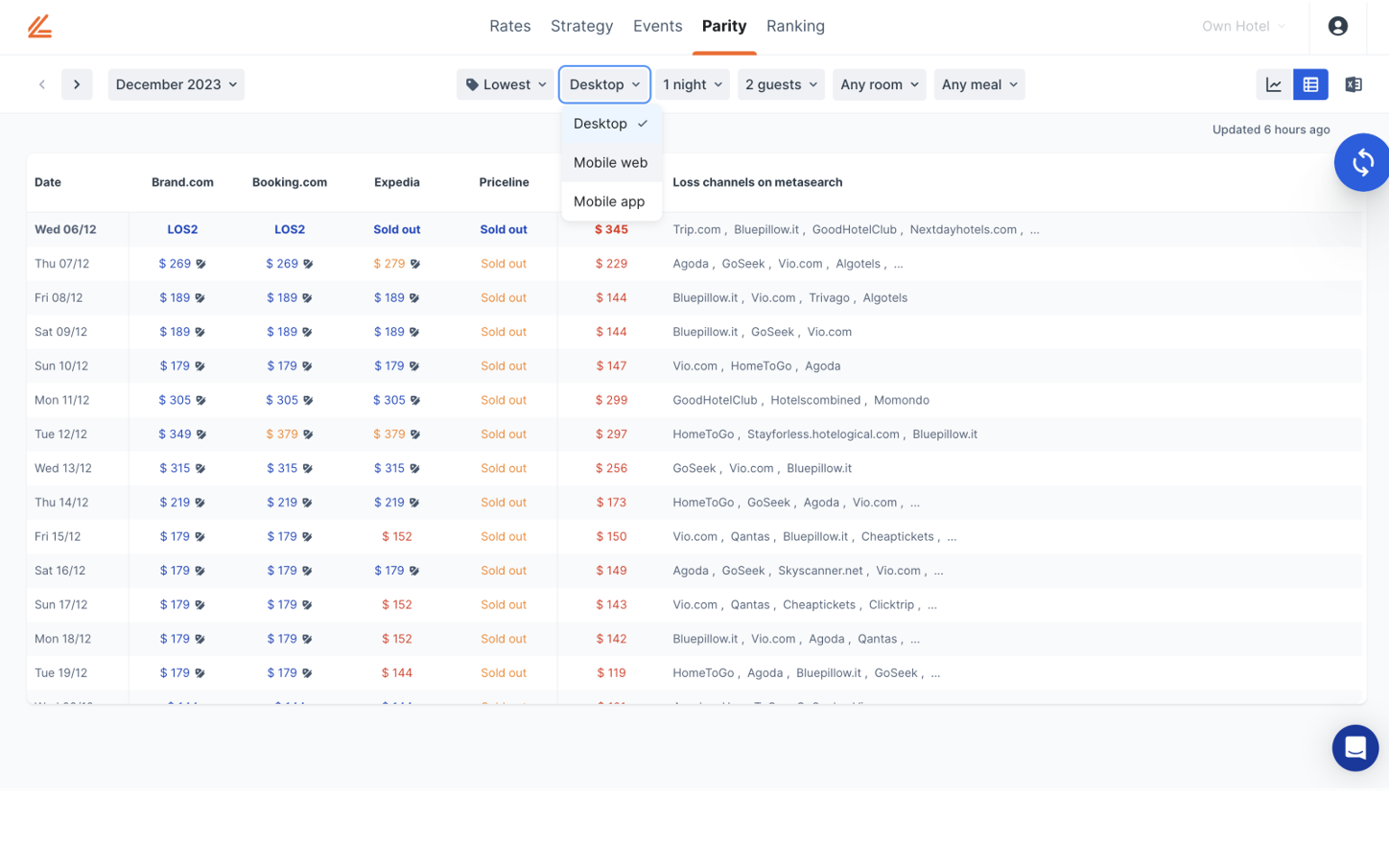
Task: Click the badge icon beside Brand.com $179 on Sun 17/12
Action: pyautogui.click(x=200, y=605)
